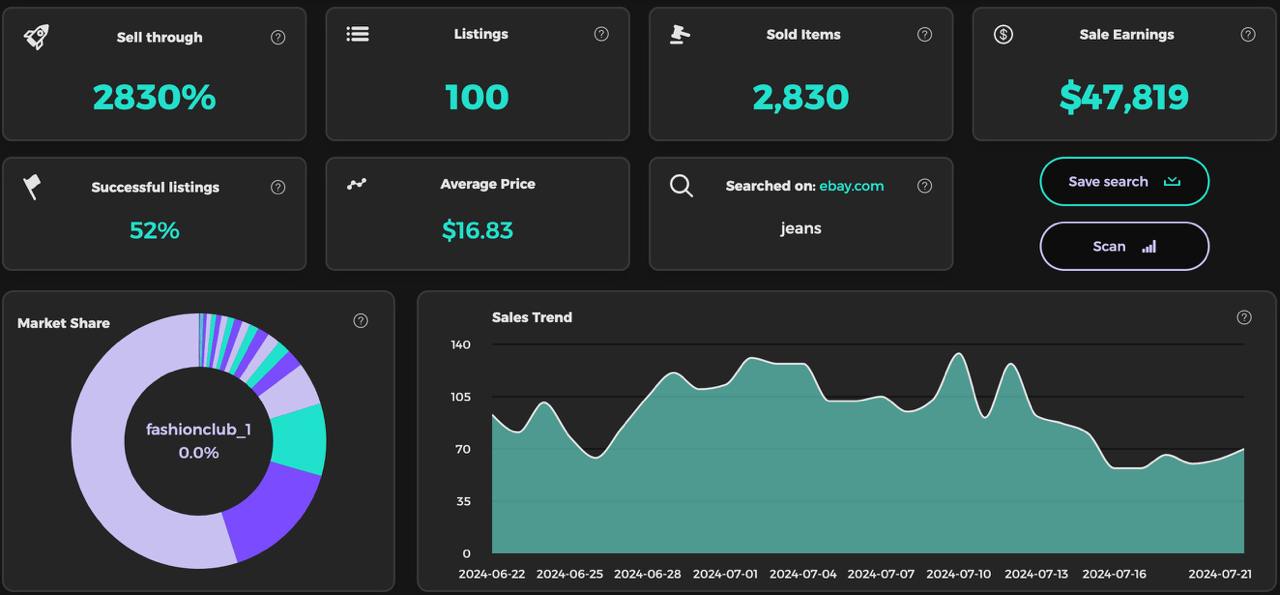1280x595 pixels.
Task: Open the help icon next to Sell through
Action: point(278,37)
